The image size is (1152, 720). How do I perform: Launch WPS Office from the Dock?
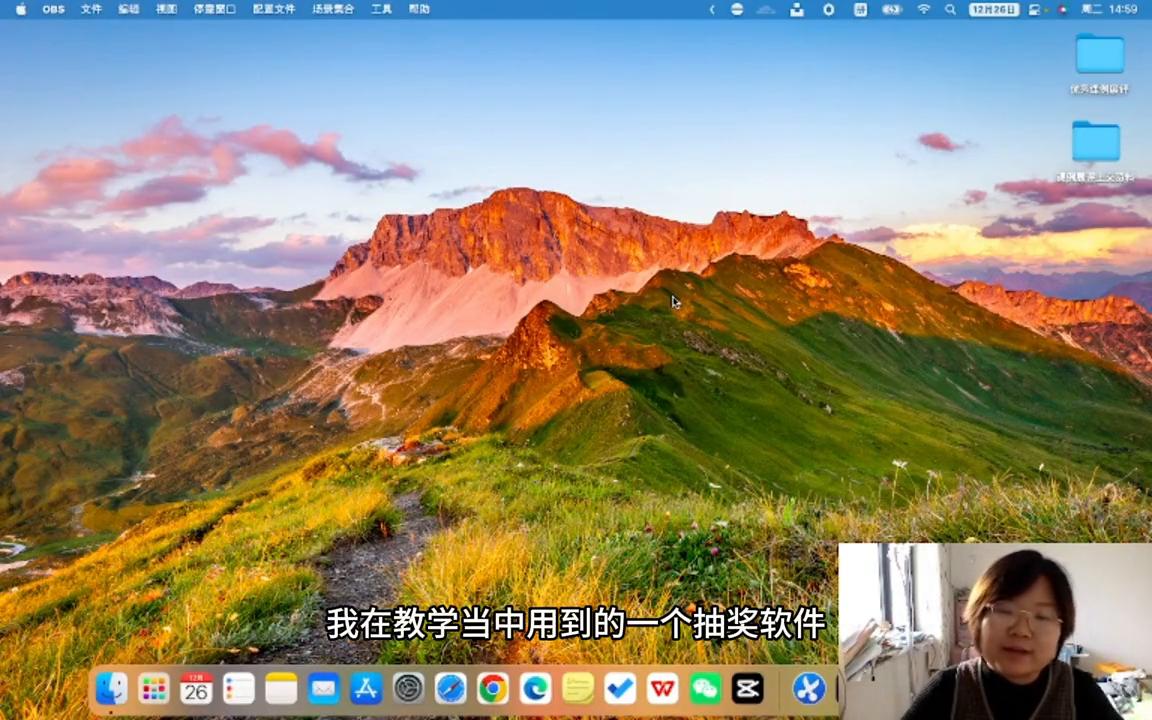tap(662, 689)
